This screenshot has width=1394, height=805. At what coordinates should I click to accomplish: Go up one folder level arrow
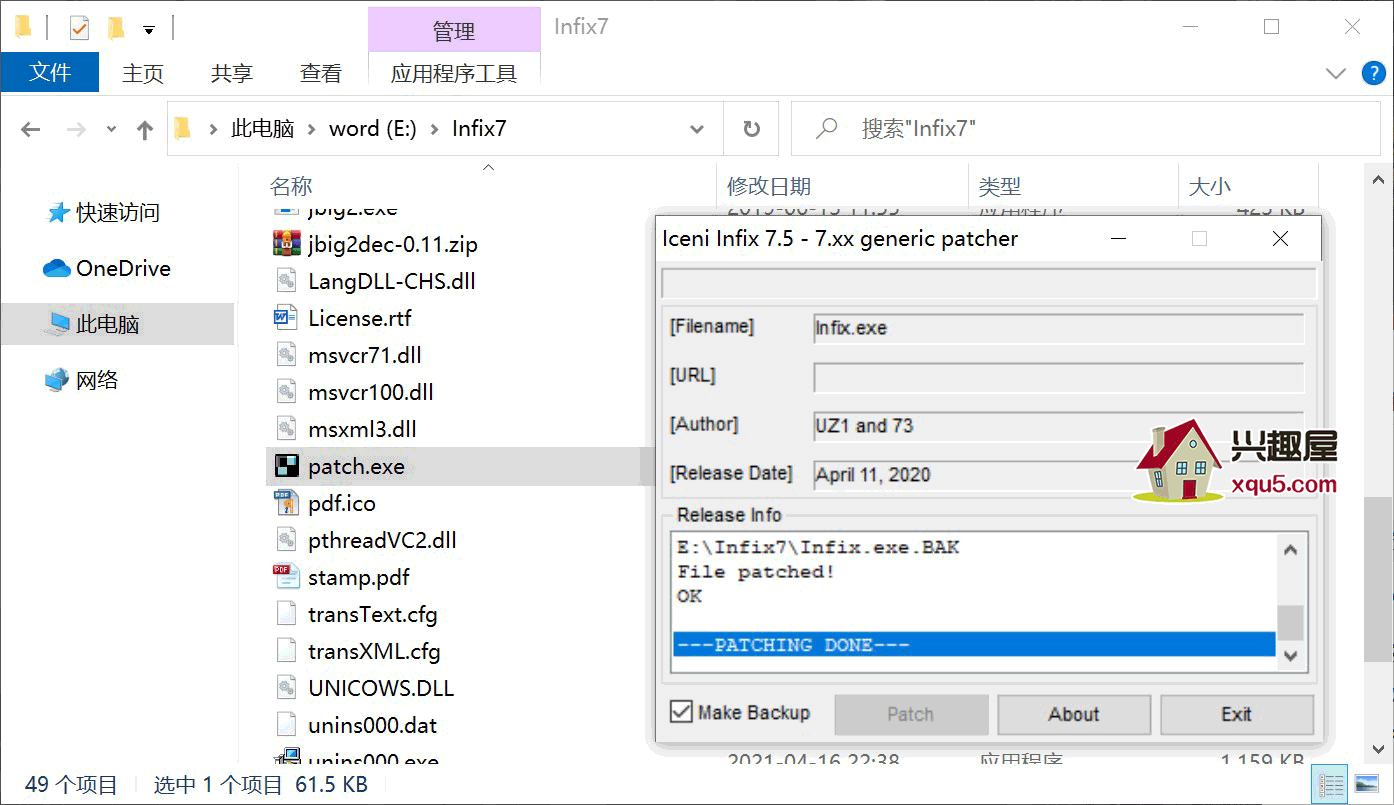[145, 129]
